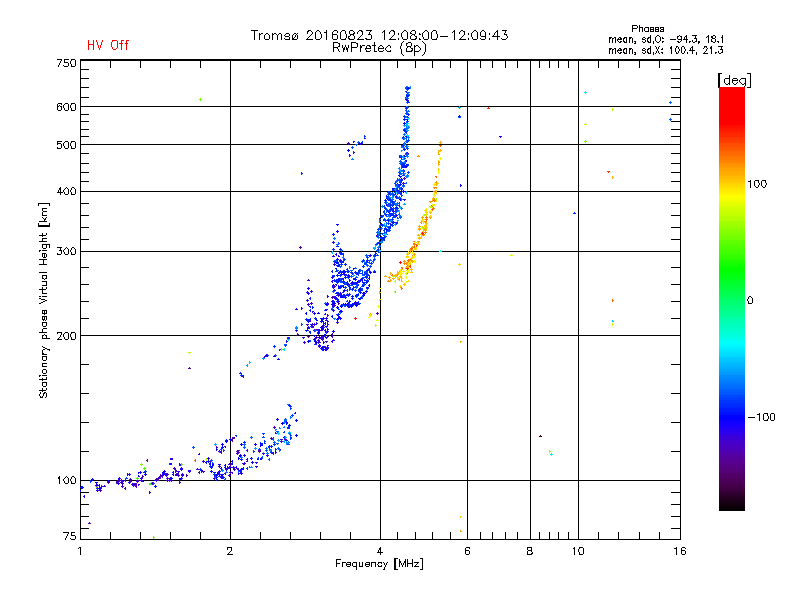This screenshot has height=600, width=800.
Task: Click the title 'Tromsø 20160823 12:08:00-12:09:43'
Action: [379, 35]
